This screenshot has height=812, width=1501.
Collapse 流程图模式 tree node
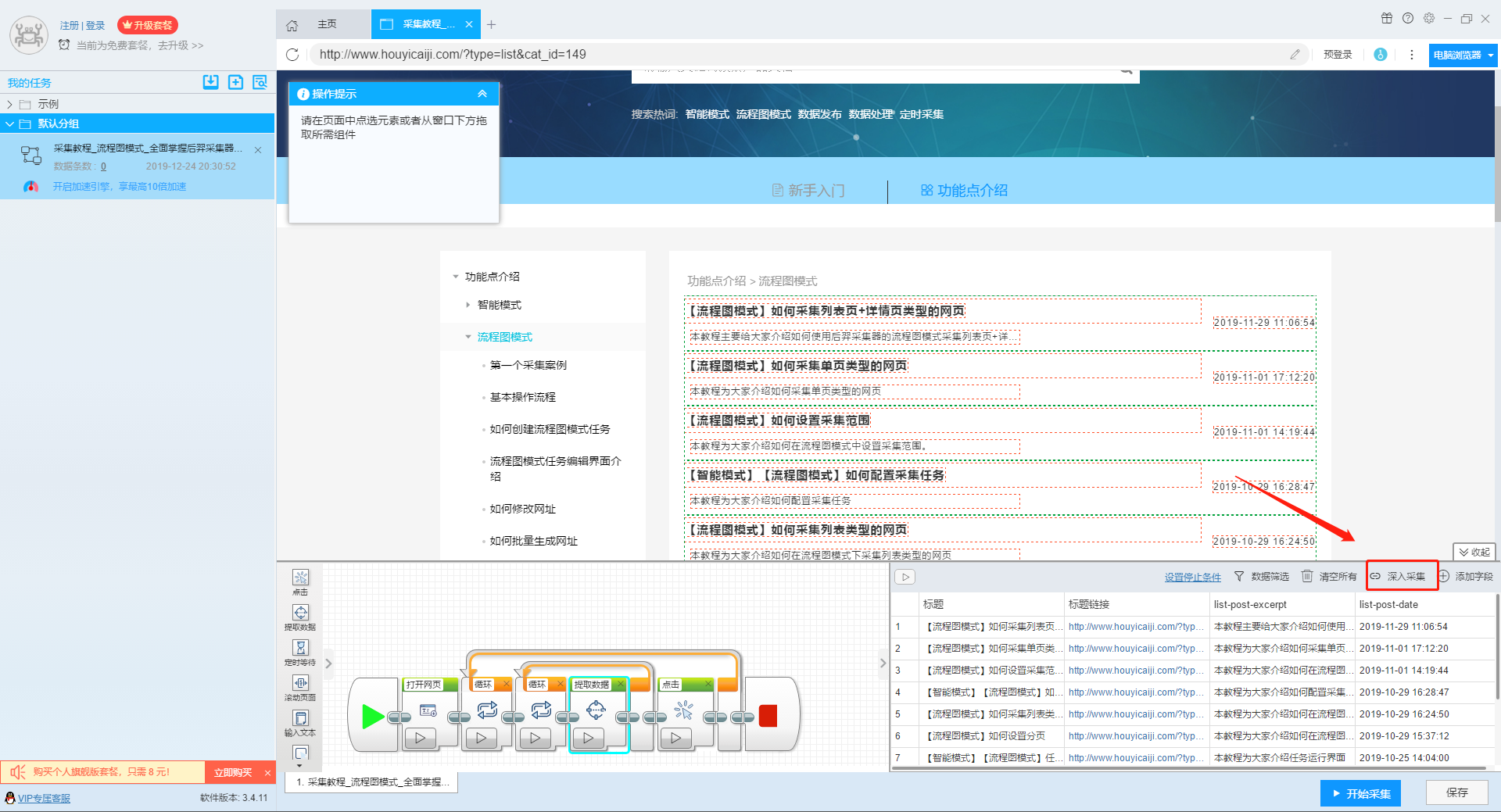click(x=468, y=337)
